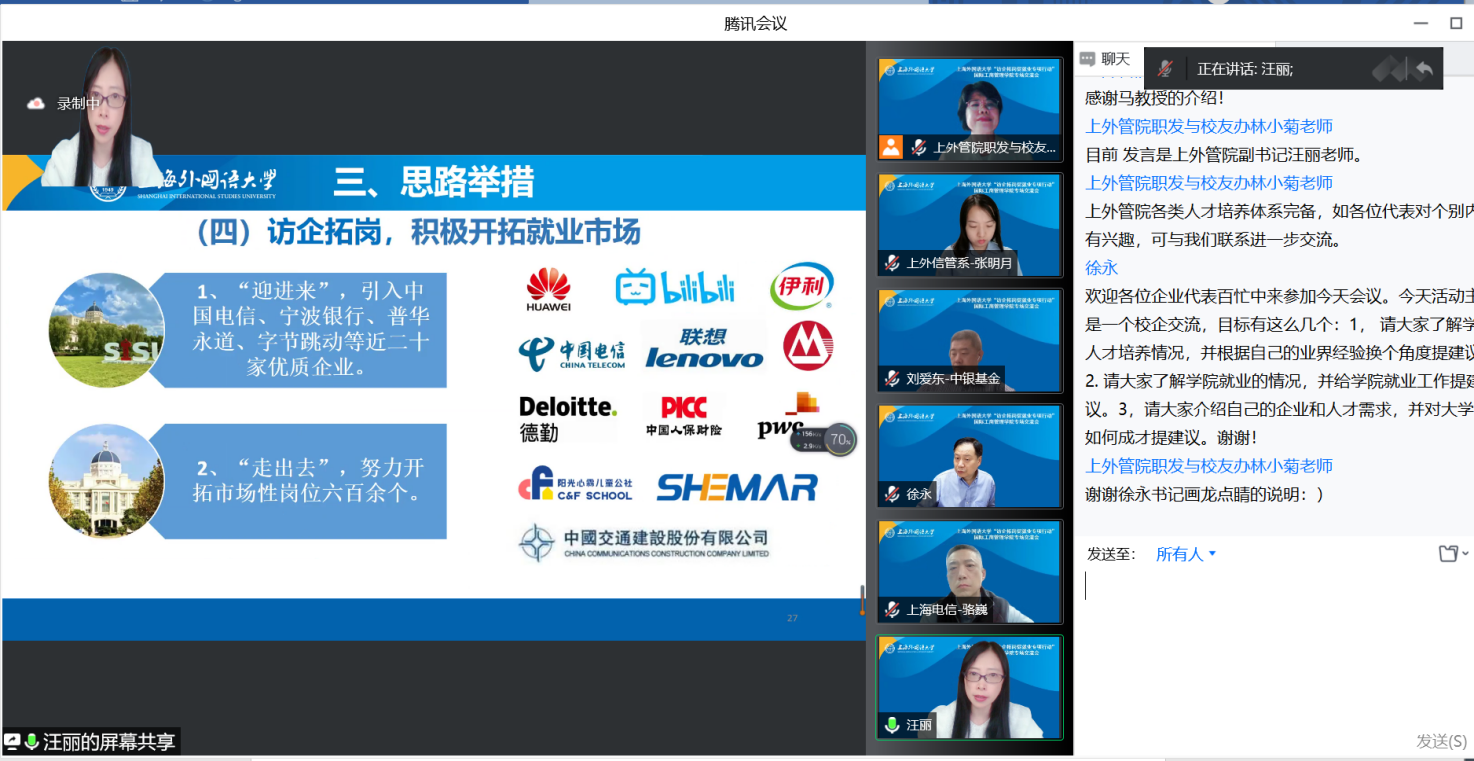Screen dimensions: 1474x761
Task: Click the return arrow icon in floating bar
Action: coord(1424,69)
